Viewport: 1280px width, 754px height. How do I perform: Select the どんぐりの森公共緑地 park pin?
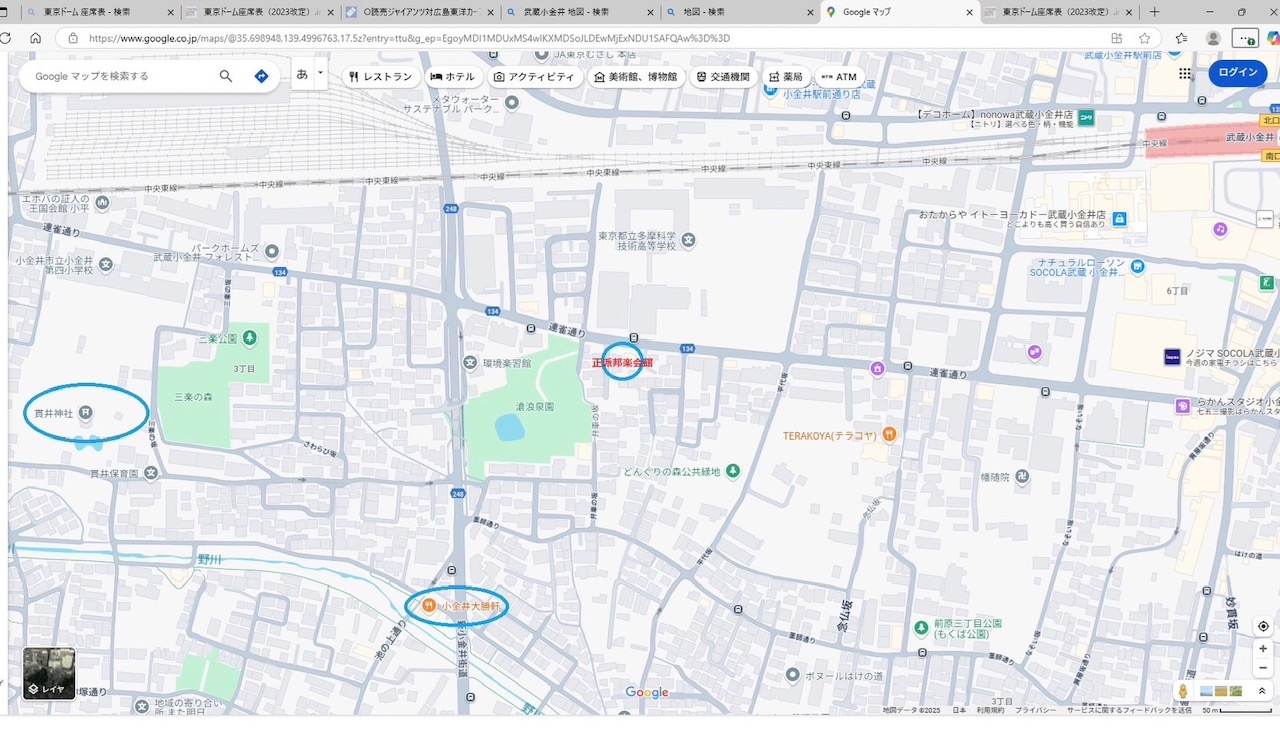click(x=733, y=471)
